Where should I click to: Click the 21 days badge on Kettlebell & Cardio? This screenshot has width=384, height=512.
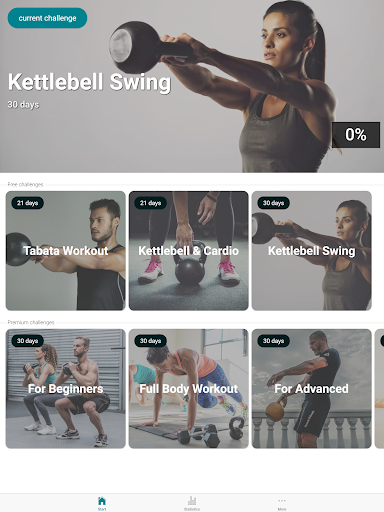[150, 203]
